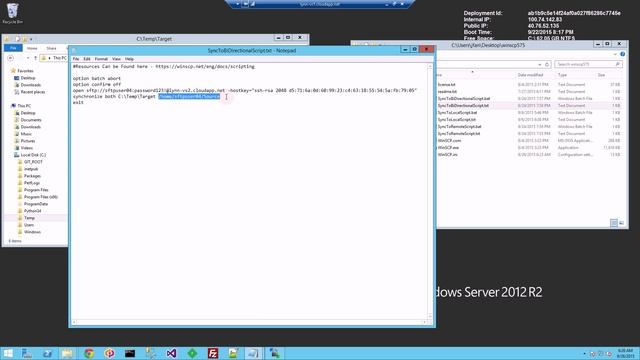Open Explorer help icon in winscp575 window
The image size is (640, 360).
pyautogui.click(x=622, y=54)
